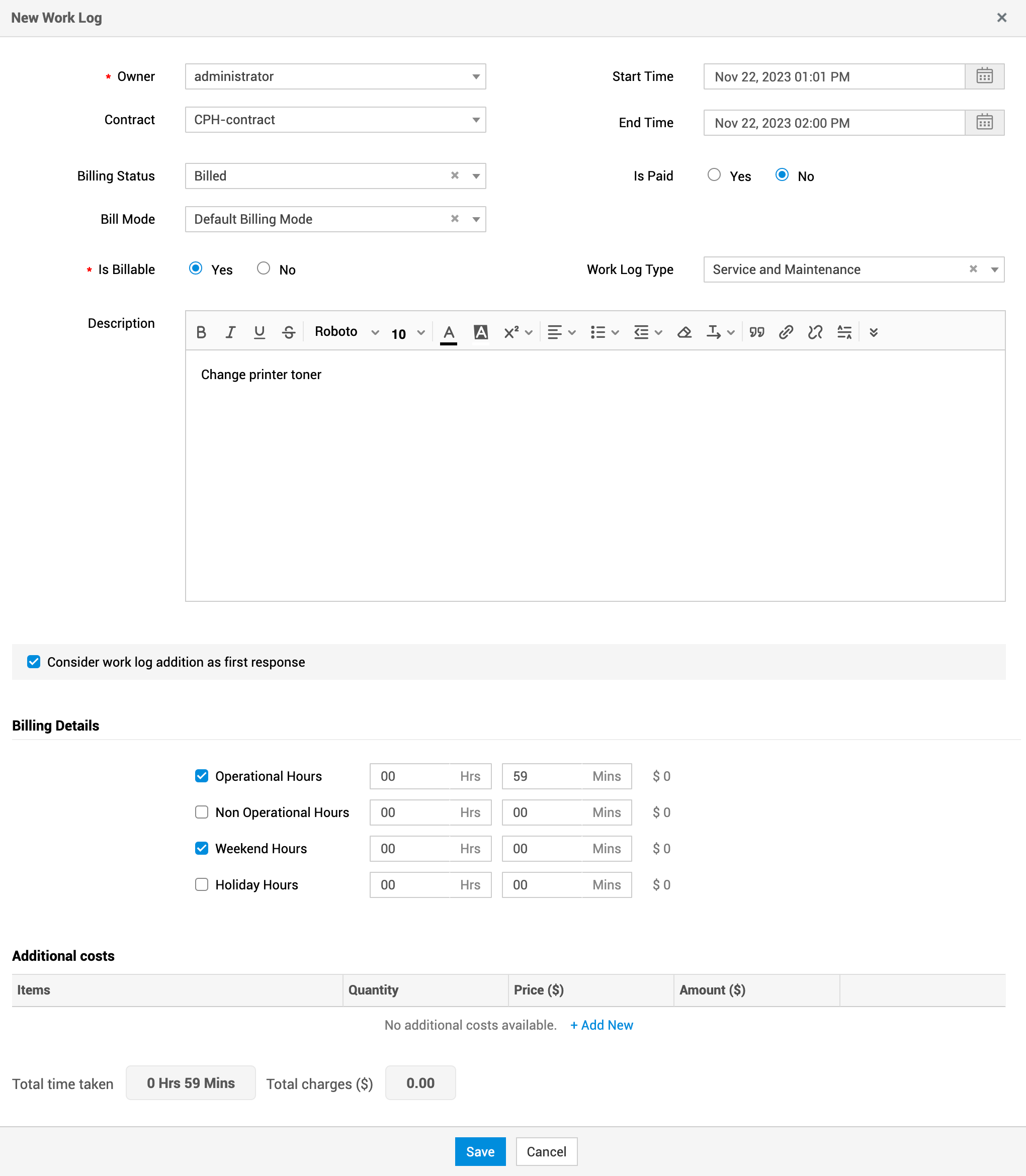Screen dimensions: 1026x1176
Task: Expand more toolbar options chevron
Action: (873, 332)
